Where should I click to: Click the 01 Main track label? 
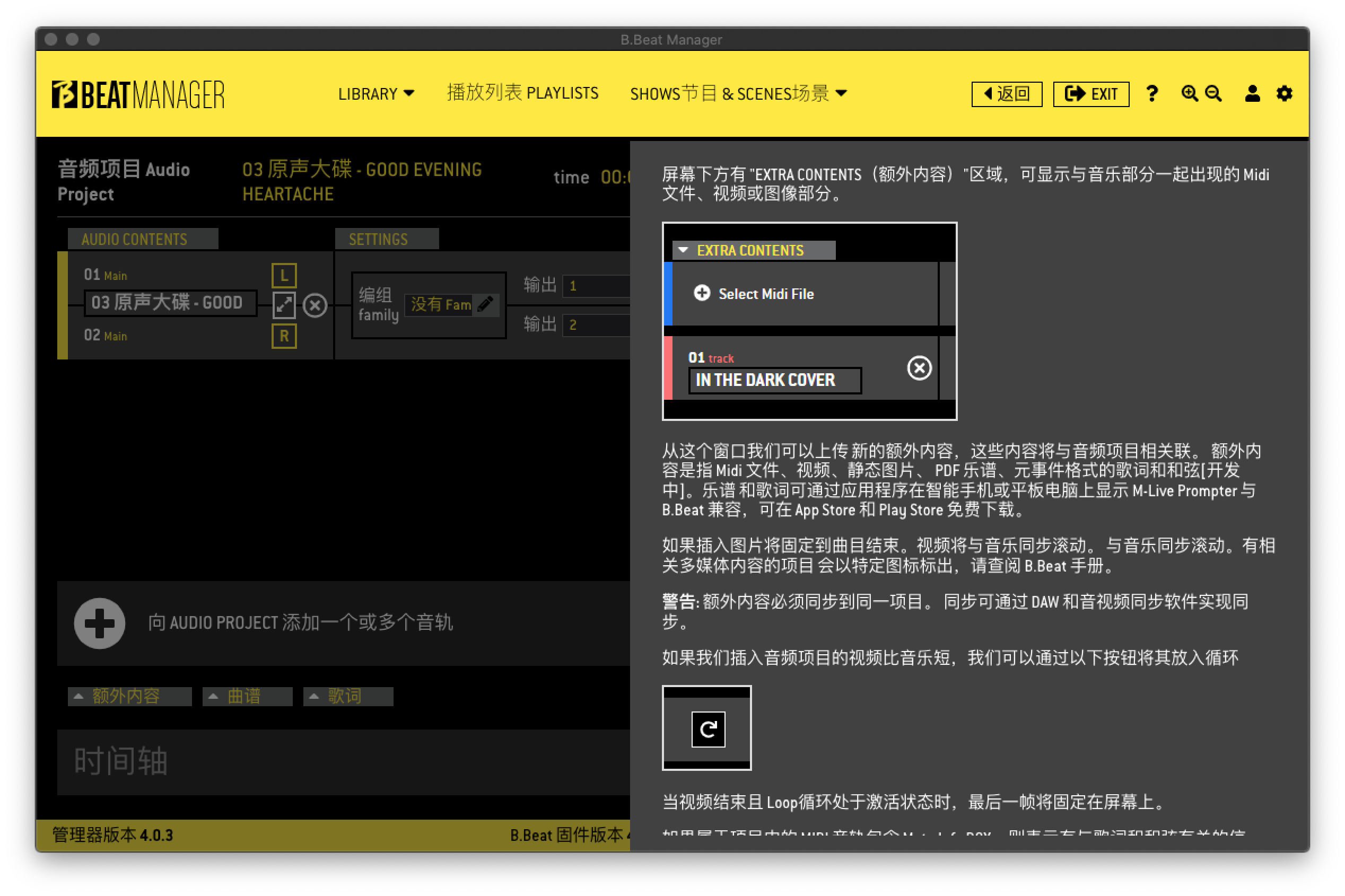pyautogui.click(x=106, y=275)
